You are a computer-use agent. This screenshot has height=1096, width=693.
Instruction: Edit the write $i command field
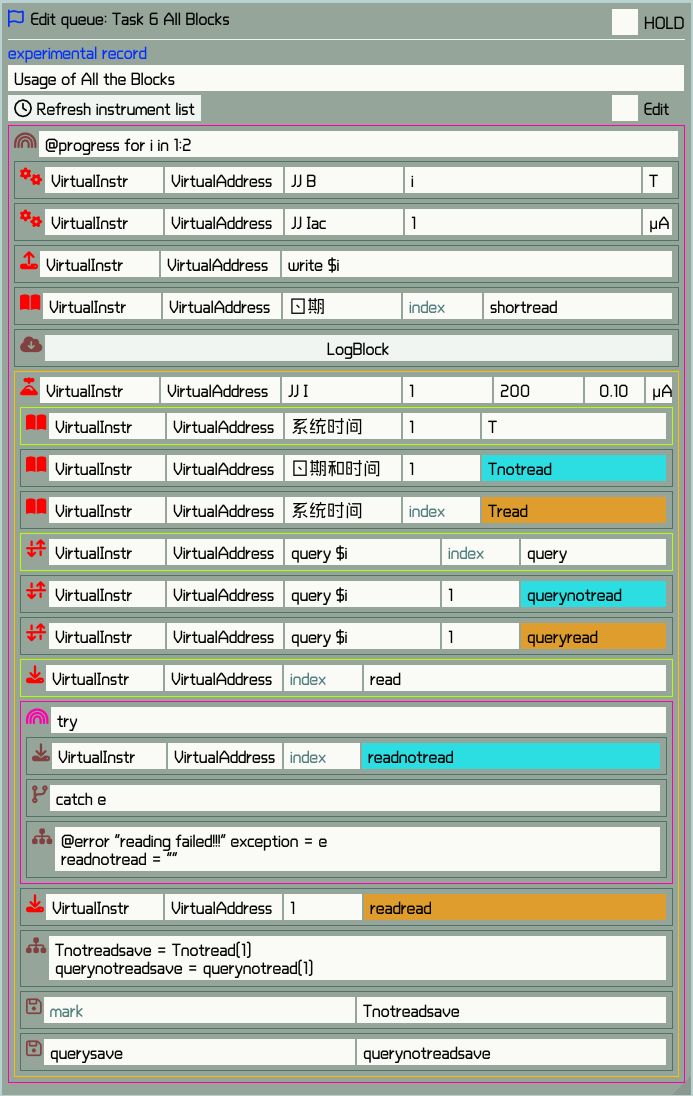[x=476, y=265]
